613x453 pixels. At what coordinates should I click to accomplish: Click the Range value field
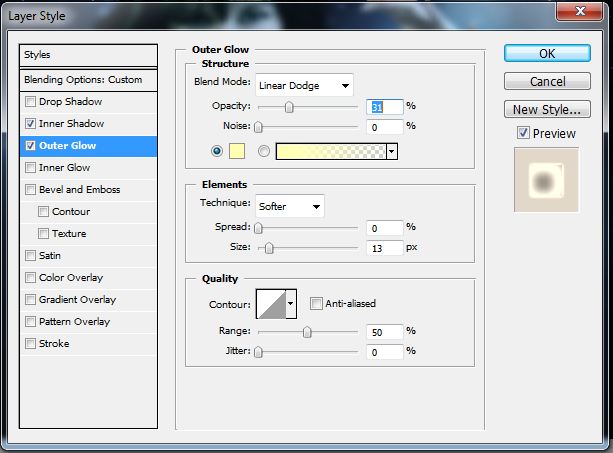384,332
